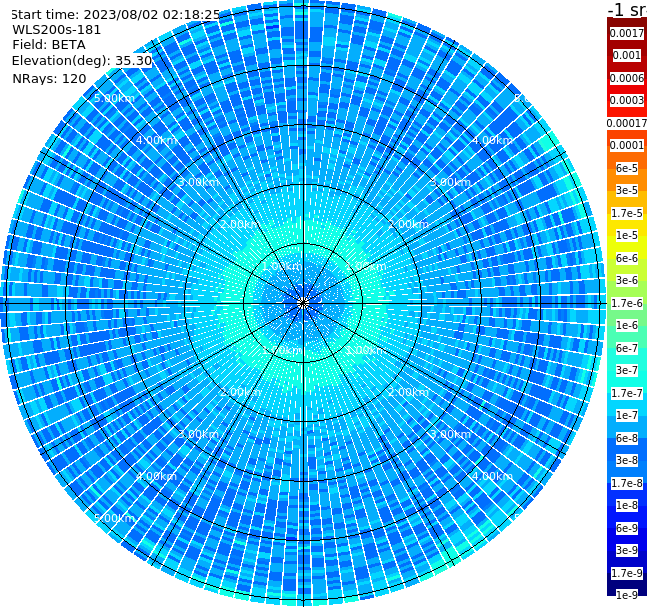Select the 3e-8 colorbar label

[x=627, y=460]
